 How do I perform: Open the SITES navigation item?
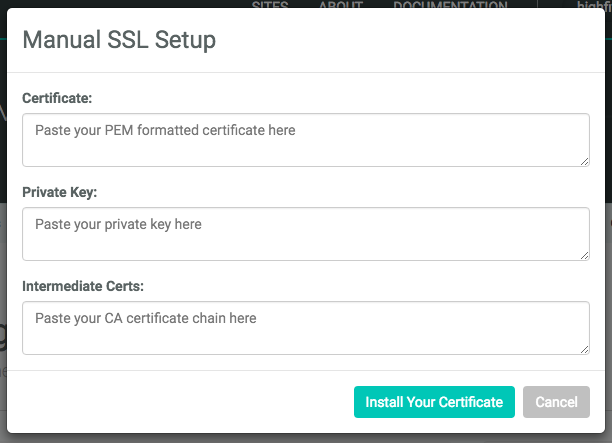pos(270,6)
